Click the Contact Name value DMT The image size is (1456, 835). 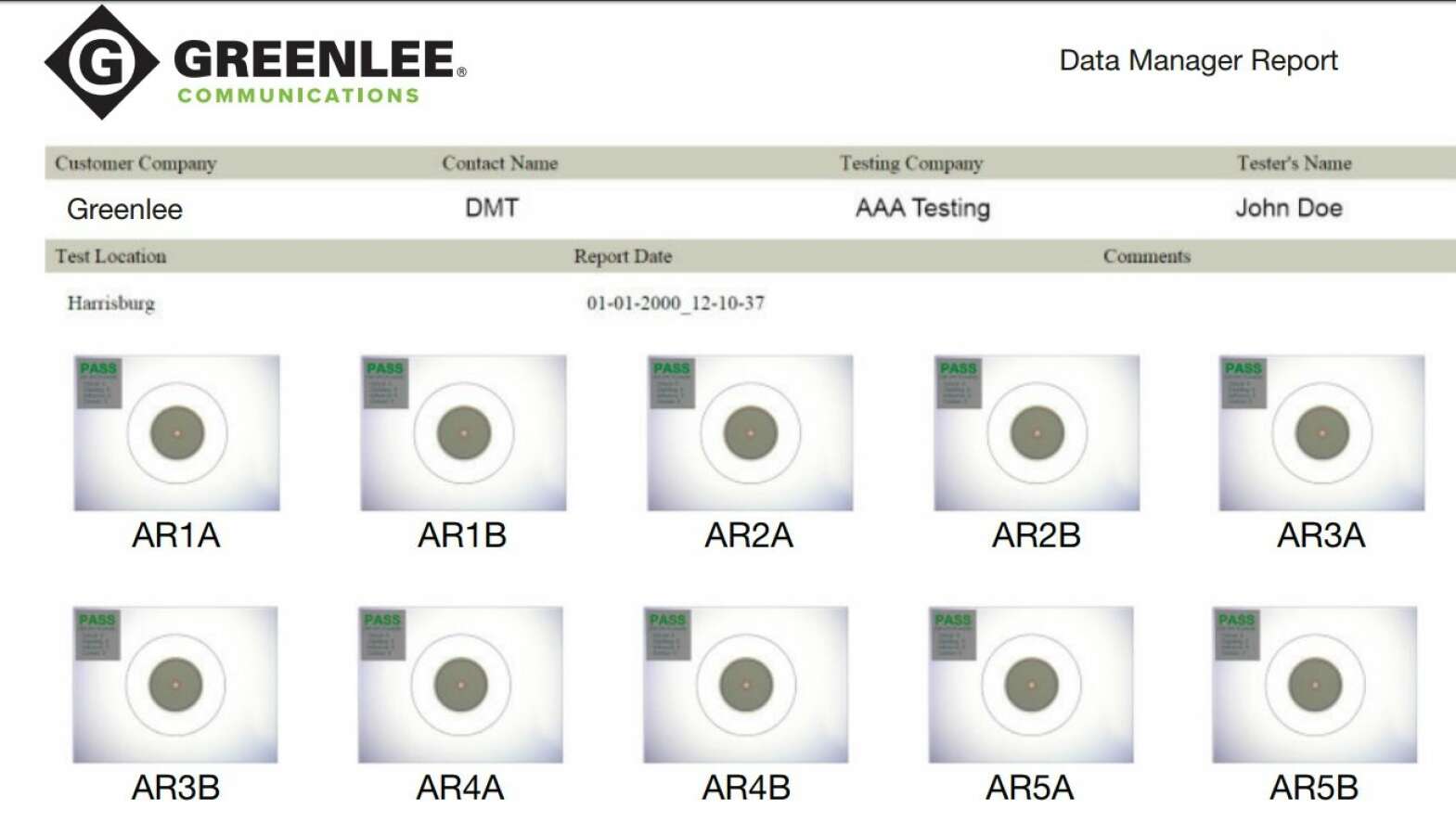click(492, 208)
